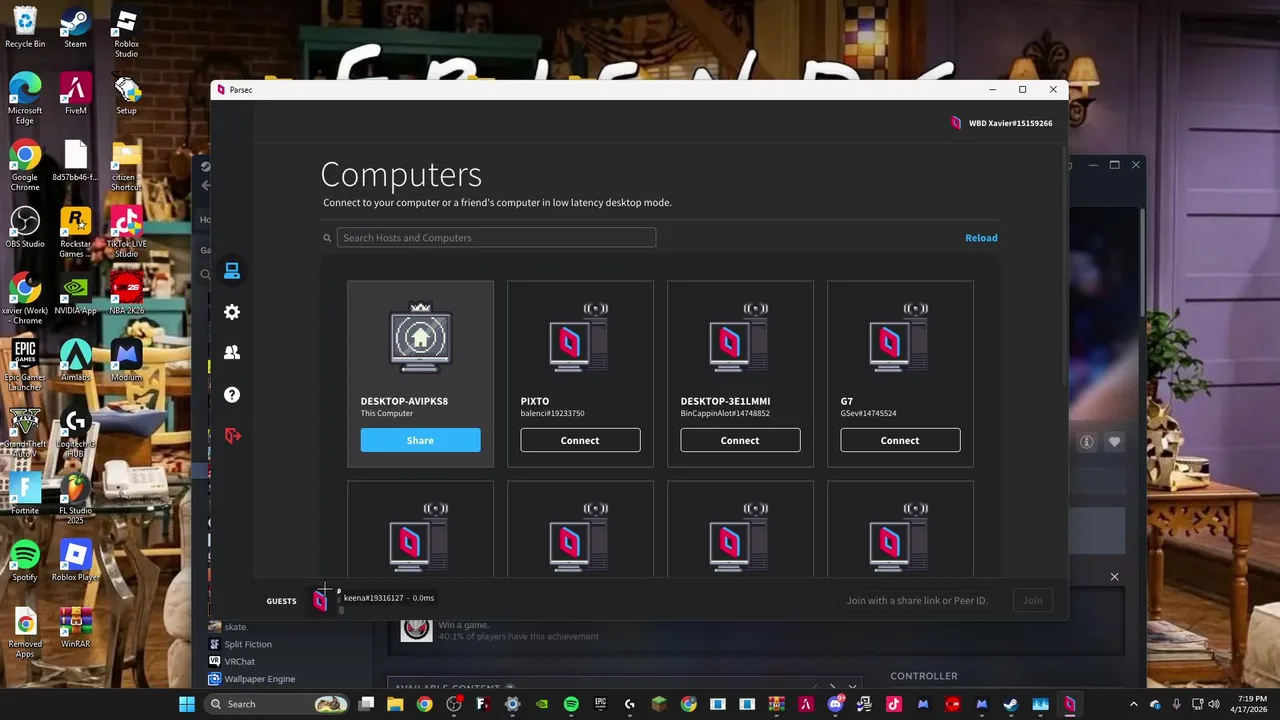Click the GSev#14745524 host label
Viewport: 1280px width, 720px height.
(x=868, y=413)
